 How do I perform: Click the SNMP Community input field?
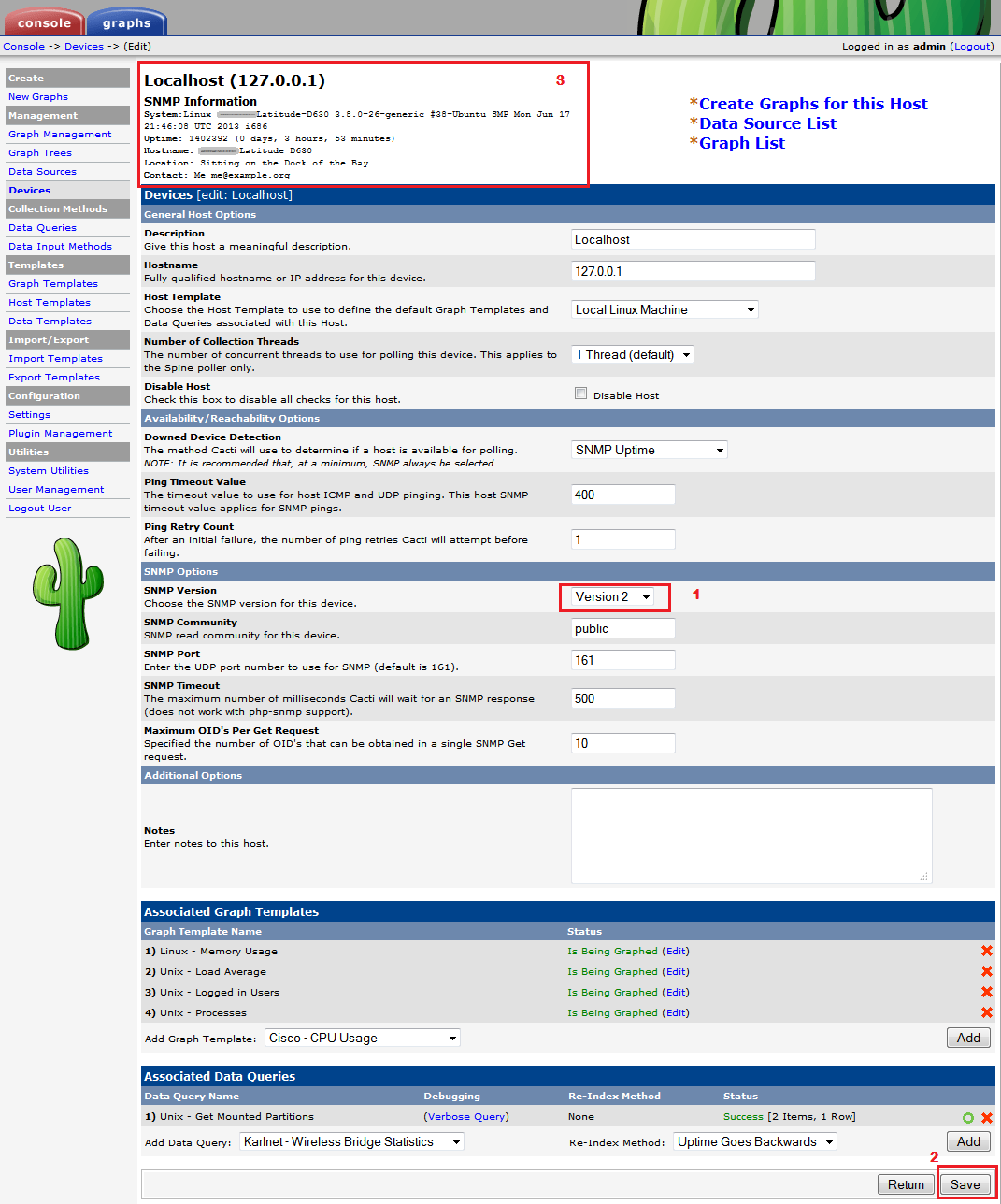[x=622, y=628]
